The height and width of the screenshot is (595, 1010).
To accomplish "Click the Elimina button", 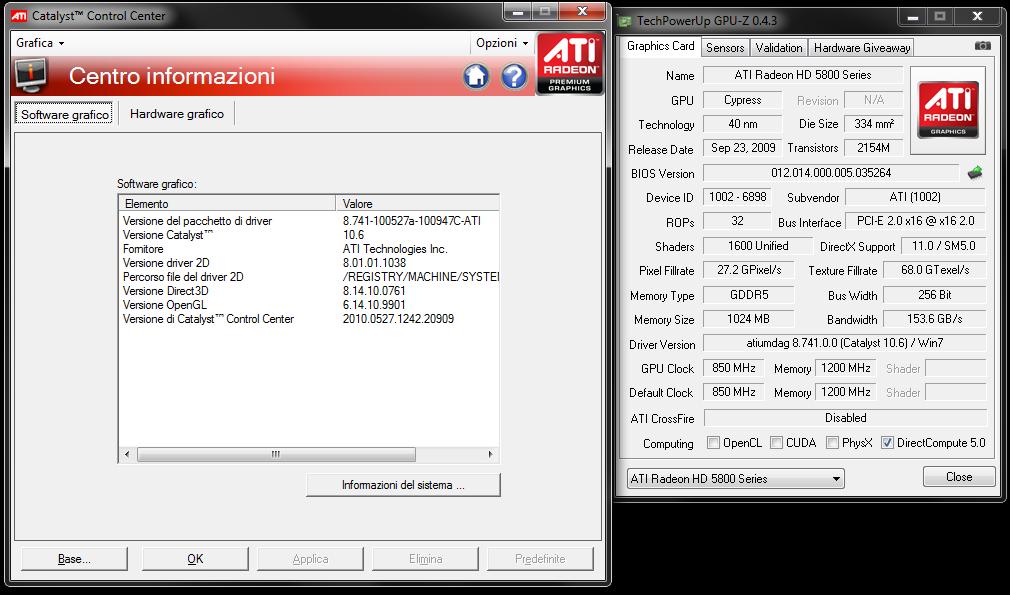I will click(426, 559).
